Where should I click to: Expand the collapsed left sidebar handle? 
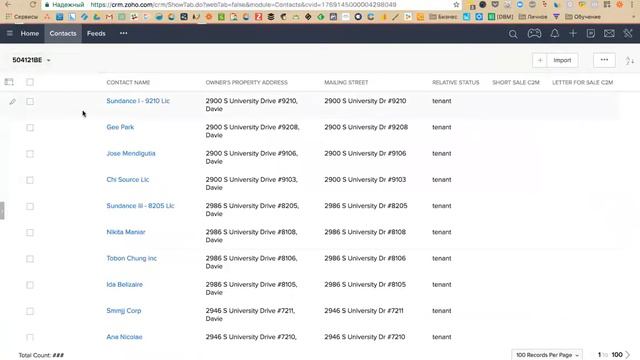(2, 210)
